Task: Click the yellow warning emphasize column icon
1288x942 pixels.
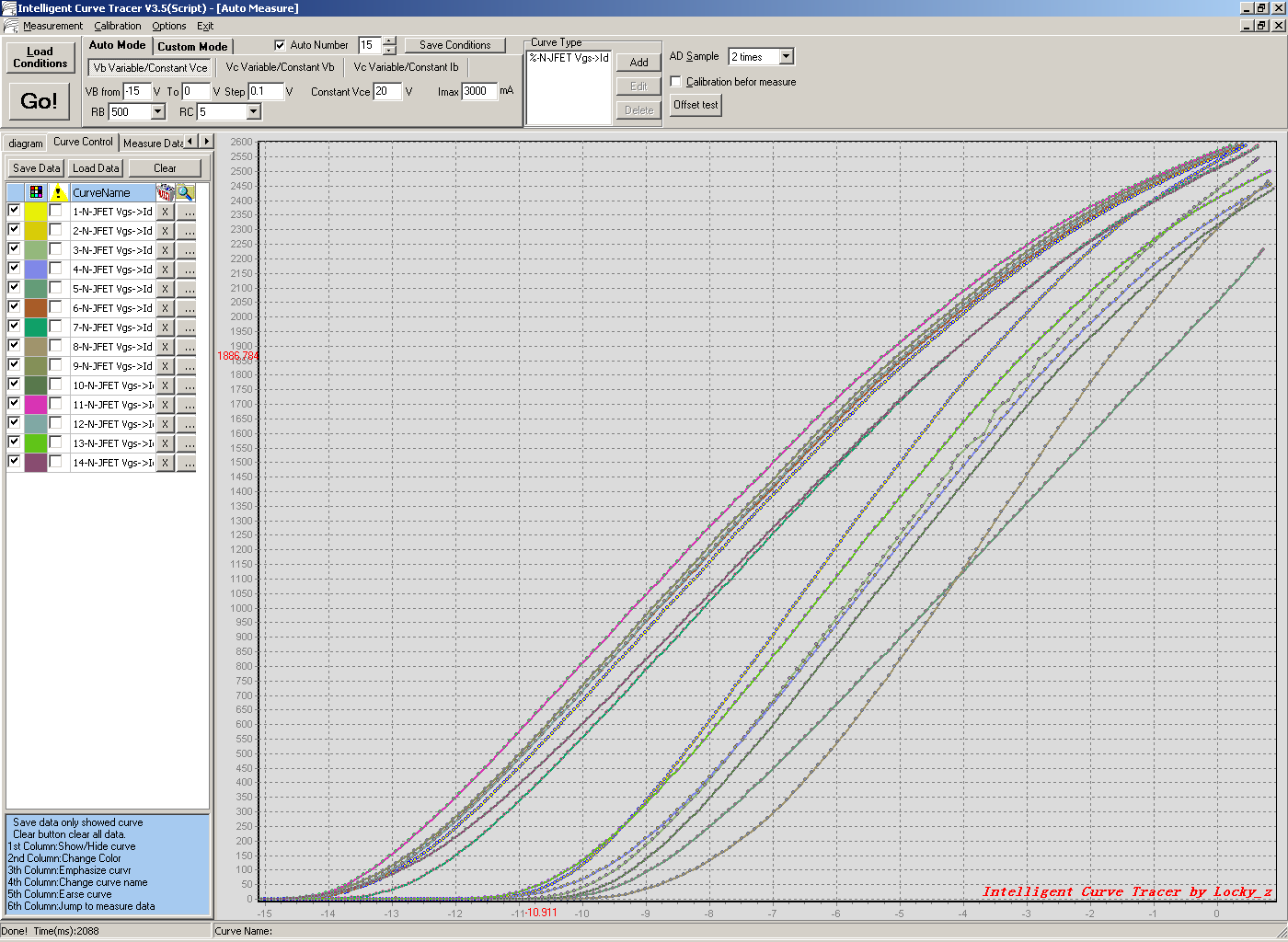Action: coord(58,192)
